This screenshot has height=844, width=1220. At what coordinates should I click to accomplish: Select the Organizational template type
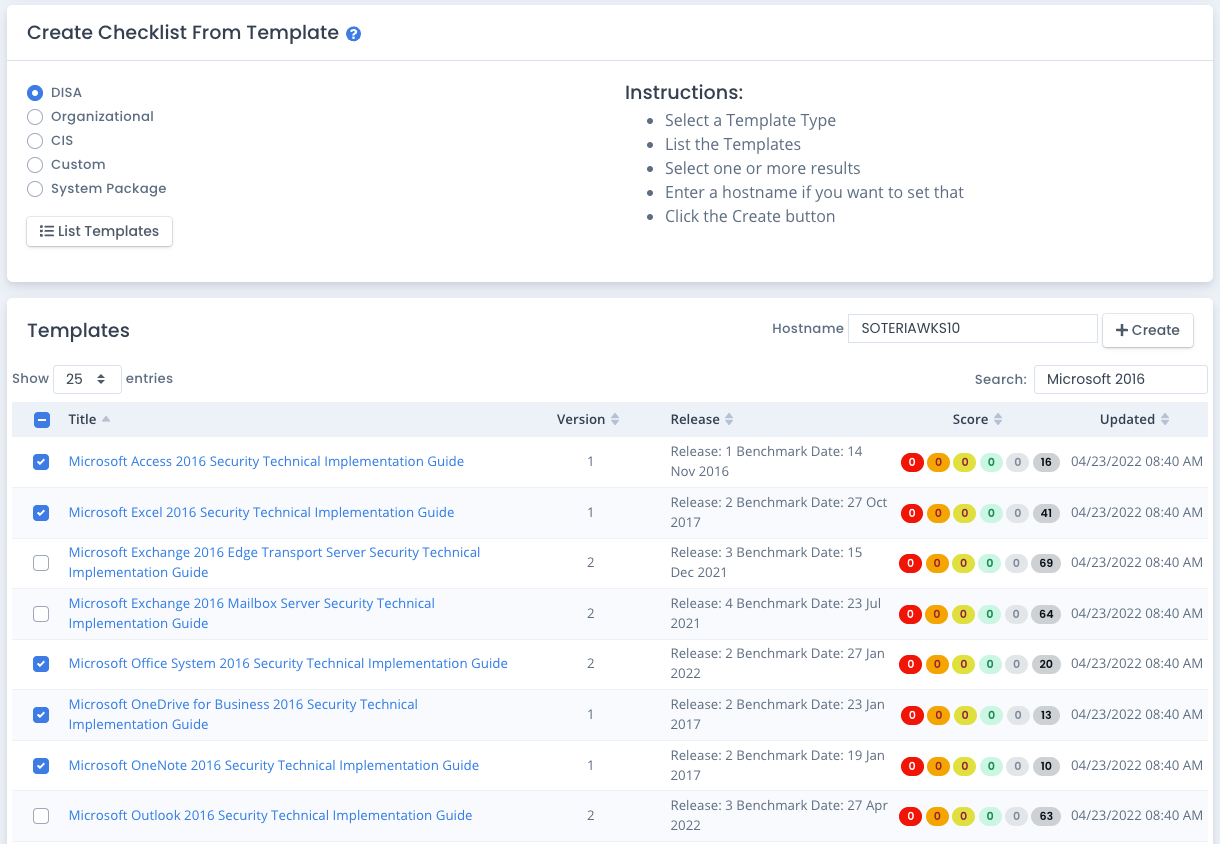pos(35,117)
